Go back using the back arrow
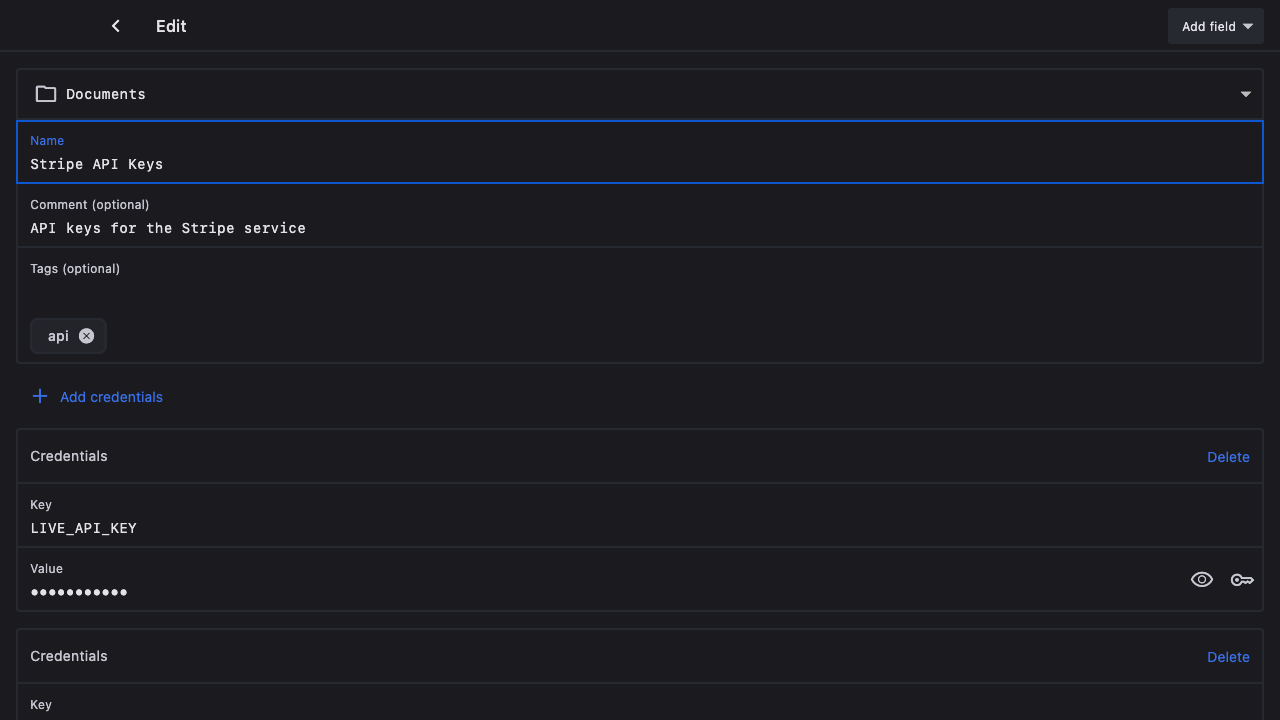 (116, 26)
